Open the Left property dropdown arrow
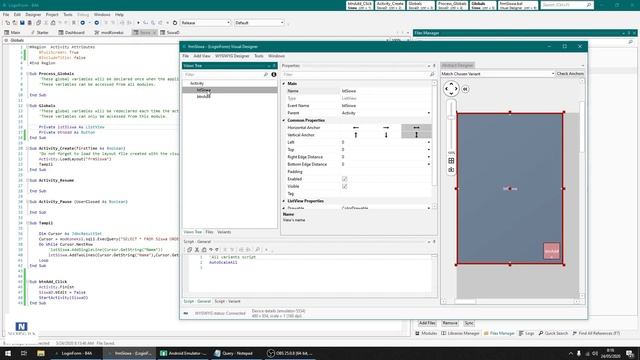The width and height of the screenshot is (640, 360). [429, 142]
